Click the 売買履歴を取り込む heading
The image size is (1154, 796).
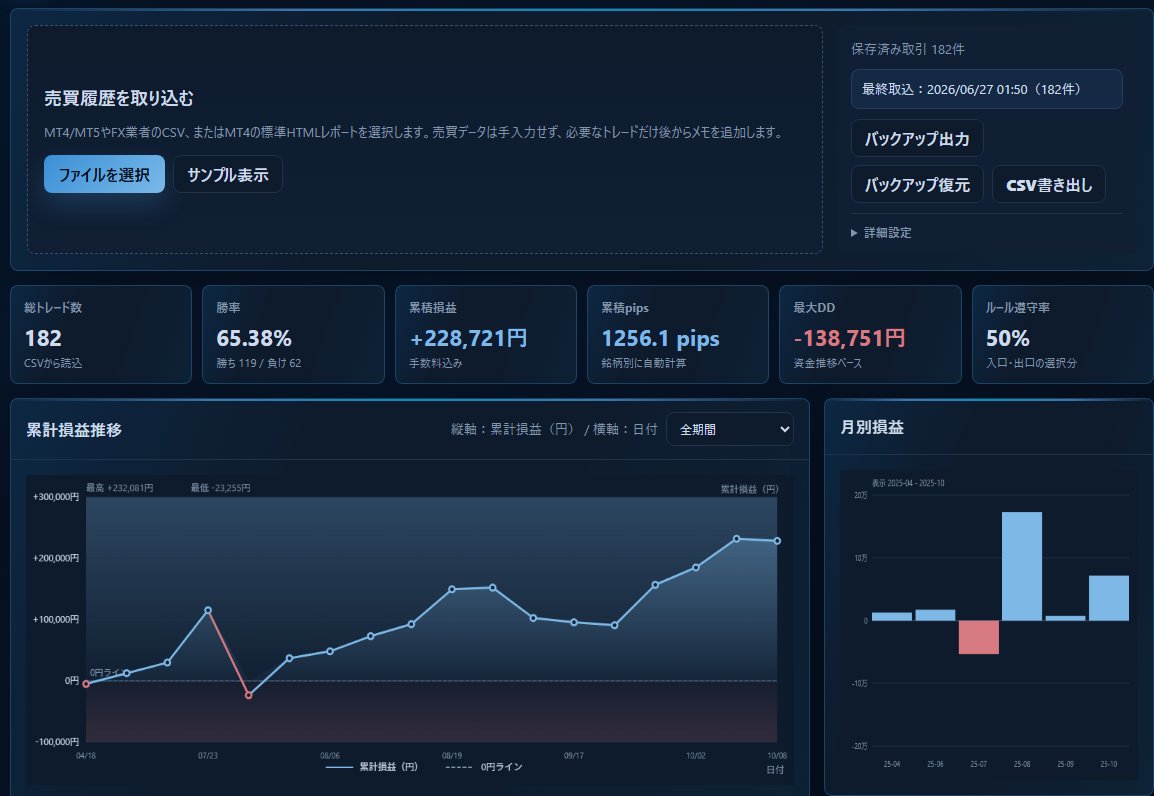point(118,98)
